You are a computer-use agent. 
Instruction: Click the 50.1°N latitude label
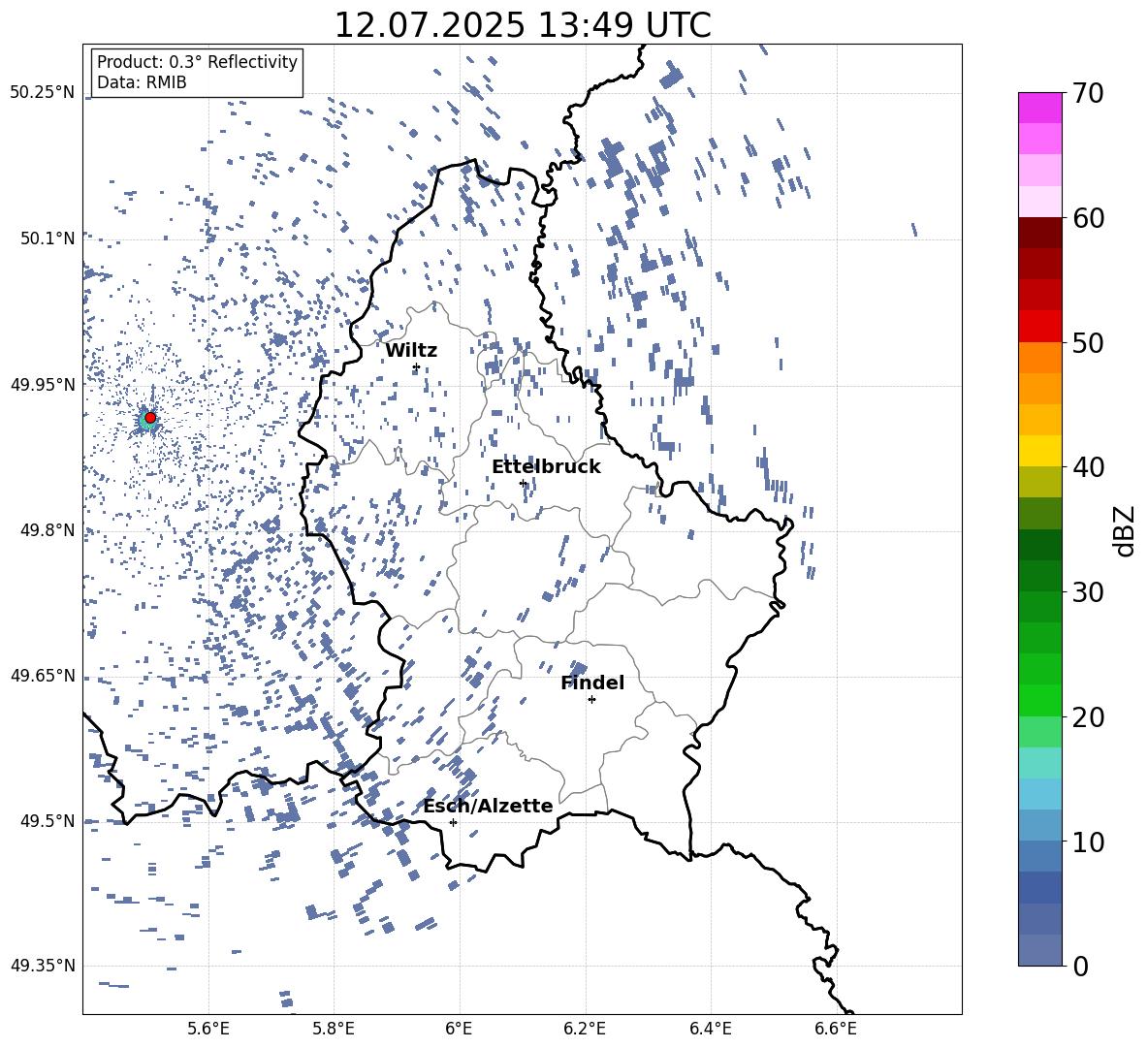pyautogui.click(x=48, y=238)
